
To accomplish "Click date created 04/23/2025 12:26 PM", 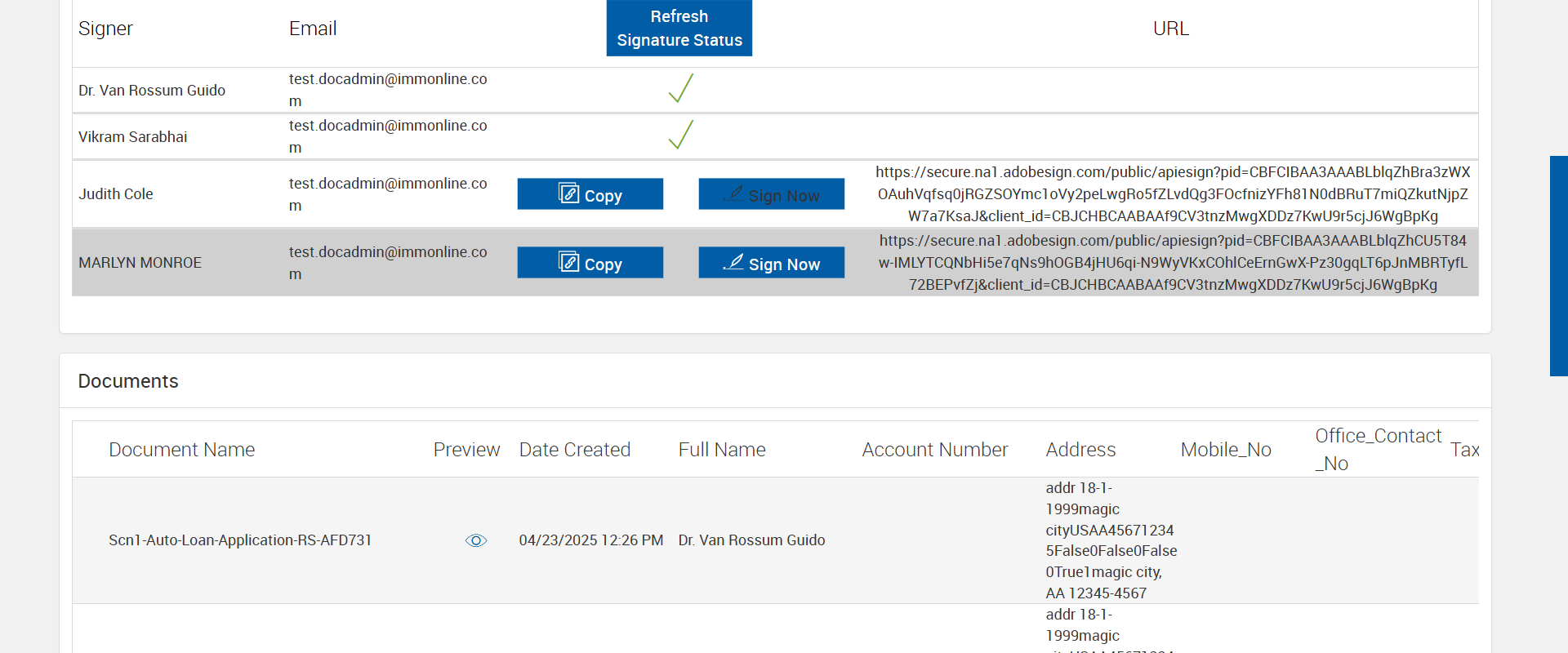I will [x=591, y=540].
